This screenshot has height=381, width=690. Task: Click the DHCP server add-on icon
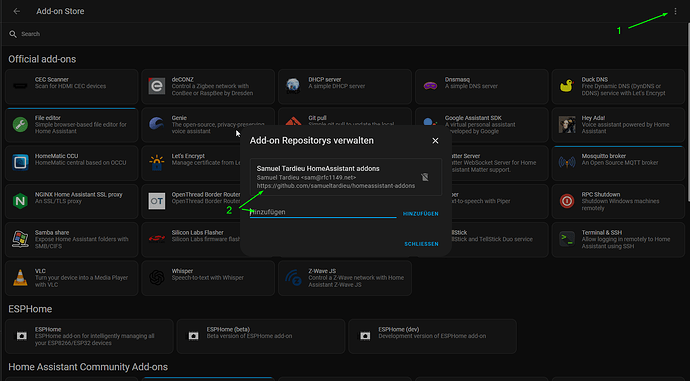pos(293,86)
